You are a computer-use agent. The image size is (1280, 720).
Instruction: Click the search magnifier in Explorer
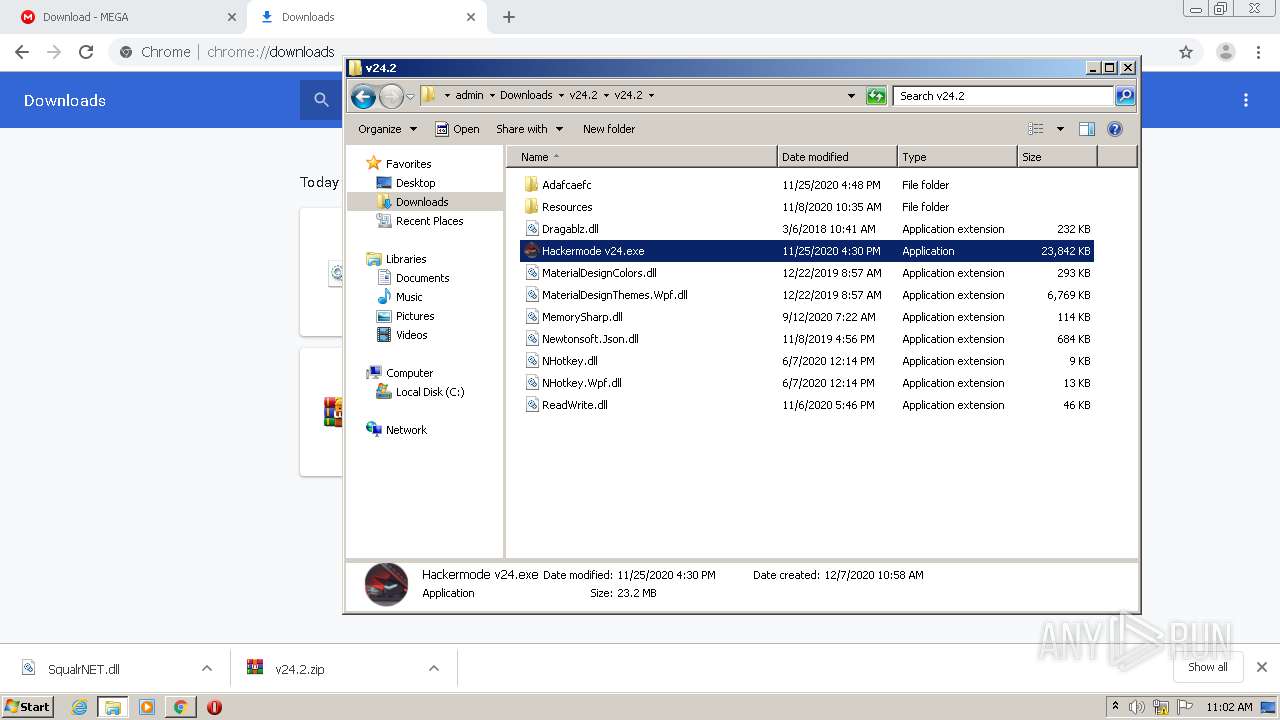tap(1125, 96)
